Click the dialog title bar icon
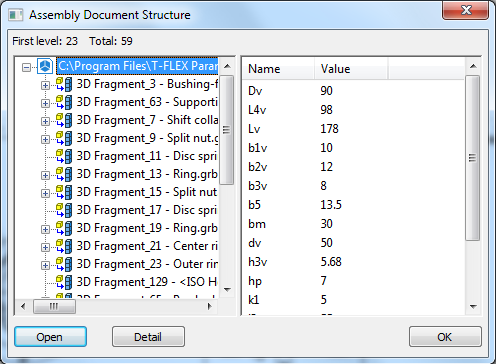 (16, 15)
